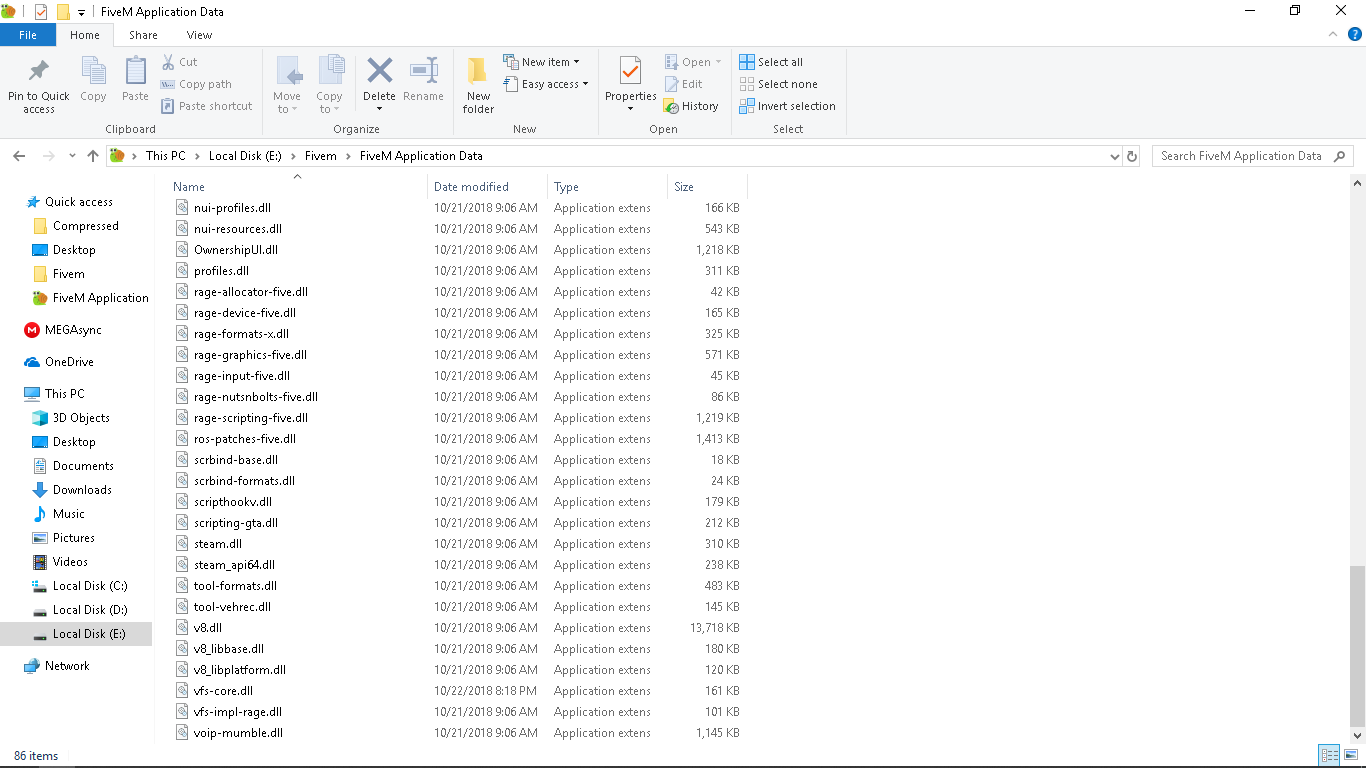Open the New item dropdown
Image resolution: width=1366 pixels, height=768 pixels.
coord(541,62)
